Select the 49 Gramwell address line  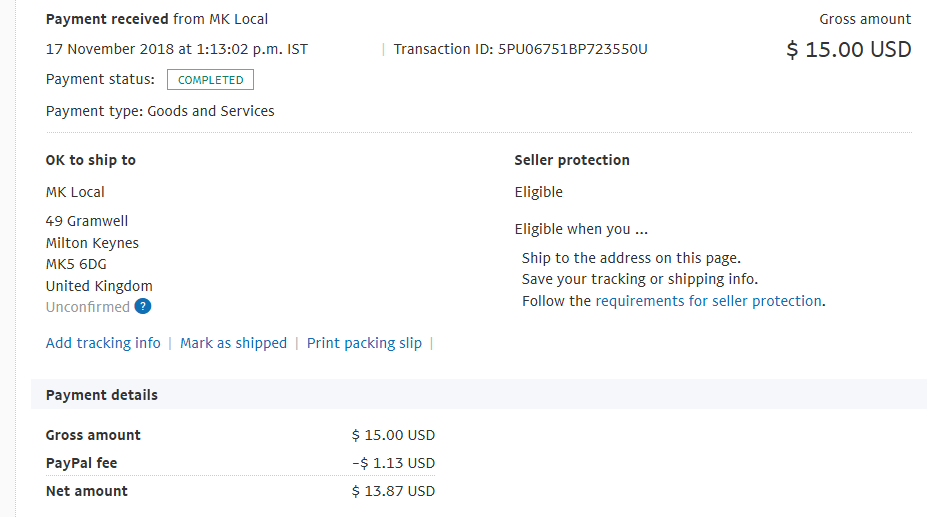click(87, 221)
